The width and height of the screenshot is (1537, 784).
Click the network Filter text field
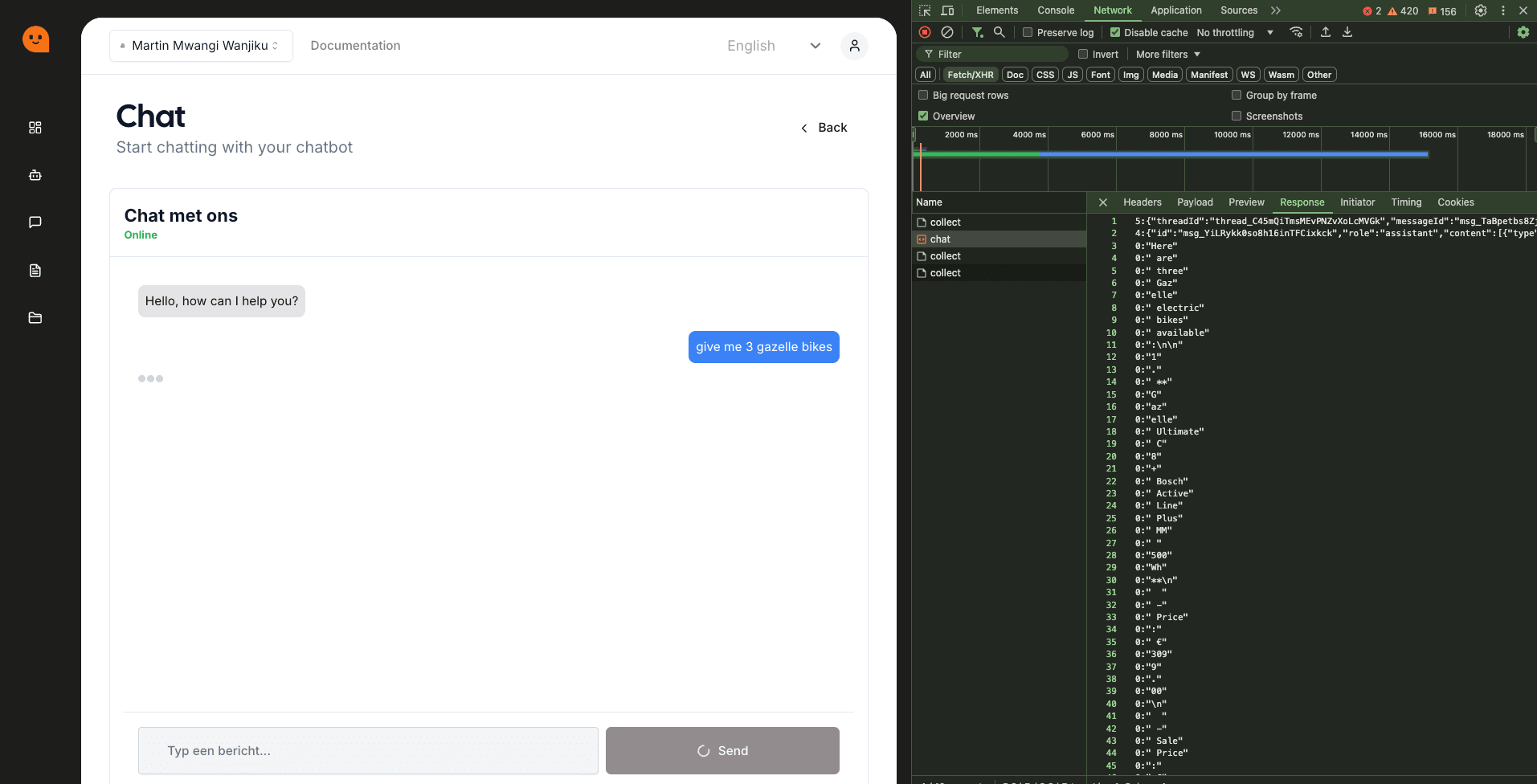tap(993, 54)
